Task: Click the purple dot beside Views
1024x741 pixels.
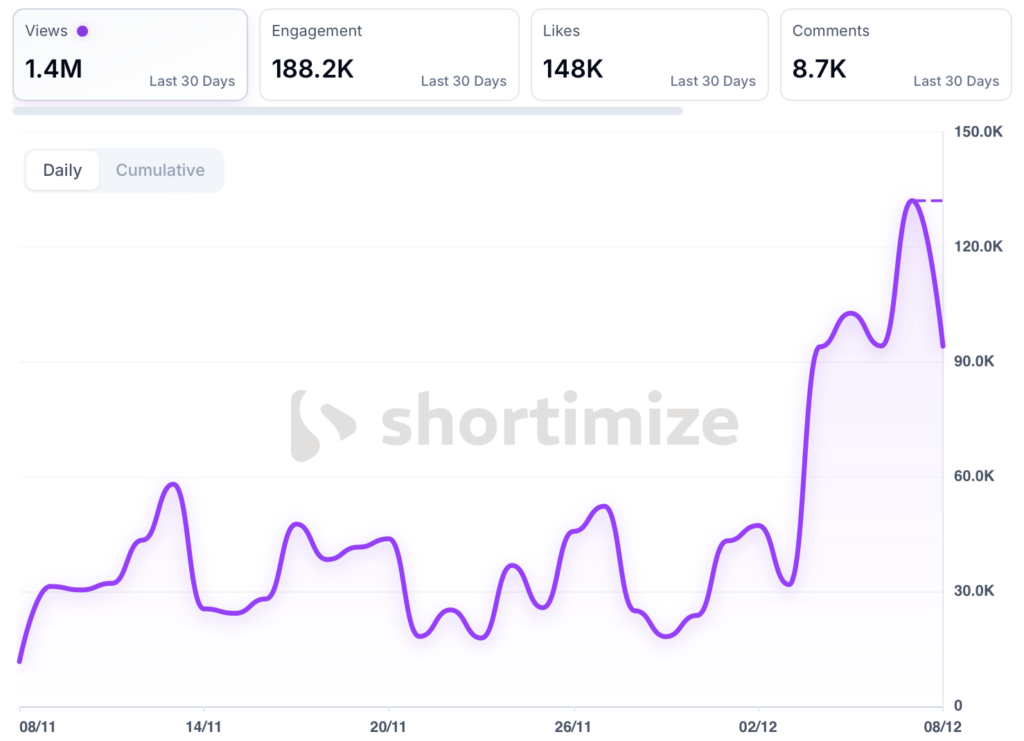Action: click(x=82, y=31)
